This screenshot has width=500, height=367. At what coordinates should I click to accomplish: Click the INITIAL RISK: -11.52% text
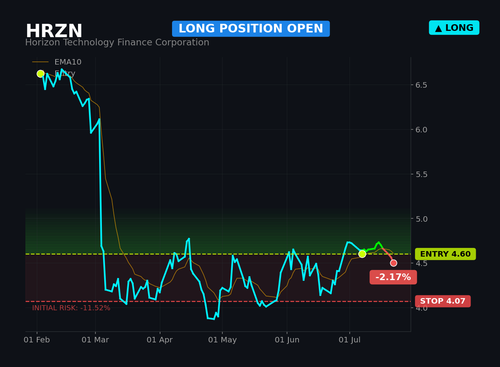coord(71,308)
